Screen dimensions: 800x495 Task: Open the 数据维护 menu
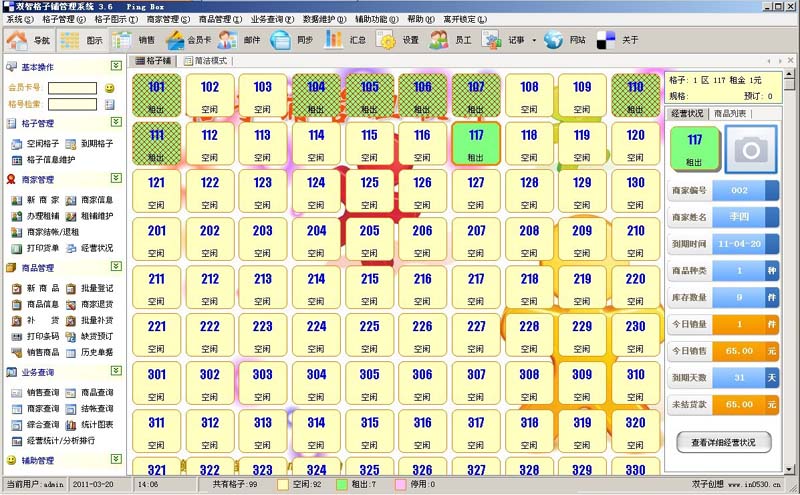[x=324, y=19]
